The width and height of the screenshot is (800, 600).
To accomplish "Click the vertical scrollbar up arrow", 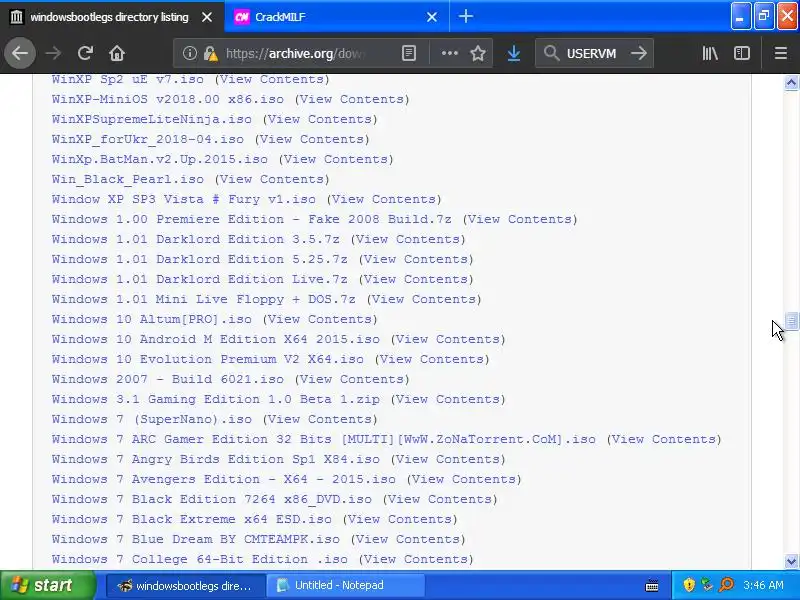I will [x=791, y=83].
